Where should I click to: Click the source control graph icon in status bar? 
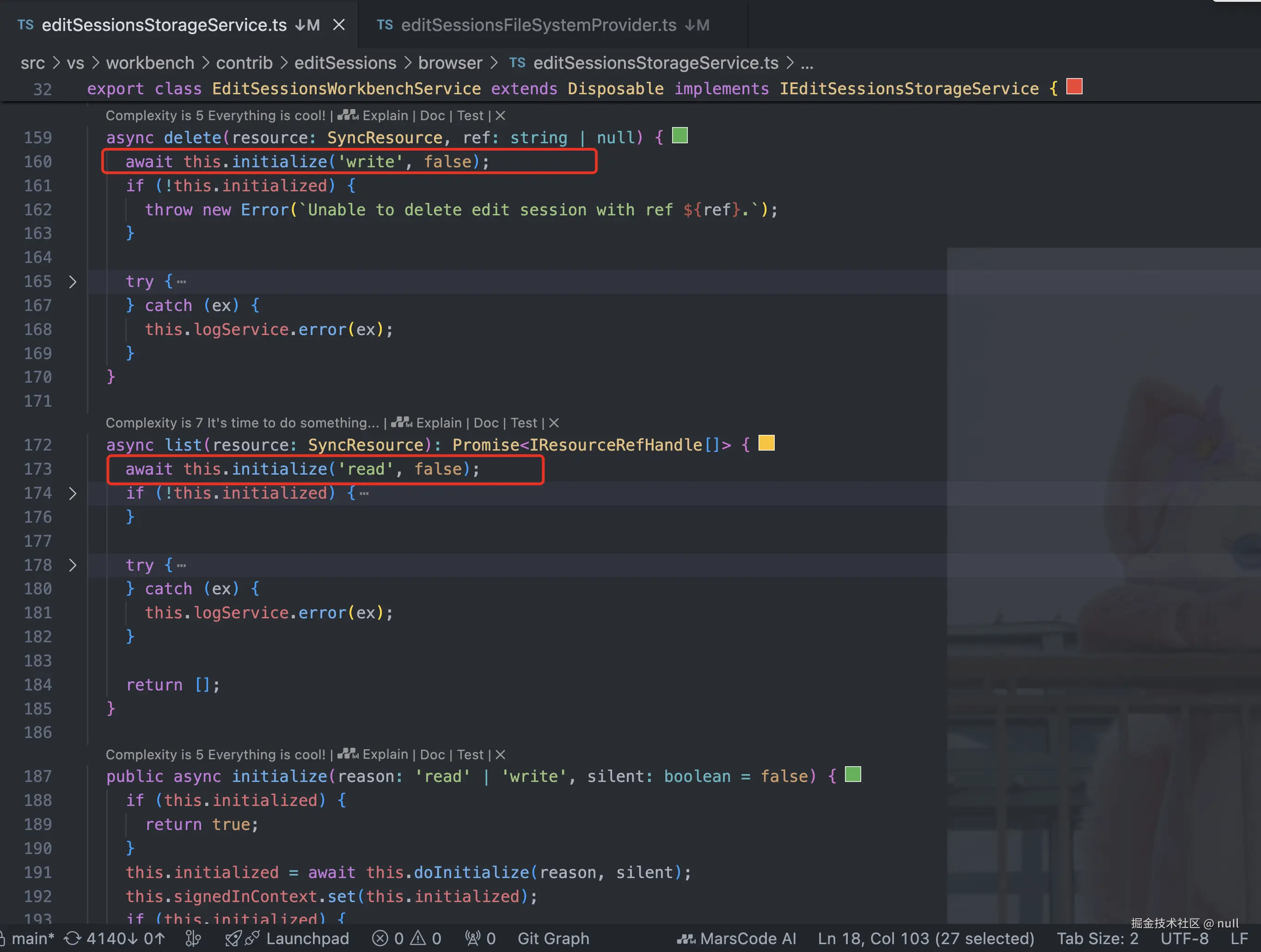point(193,938)
